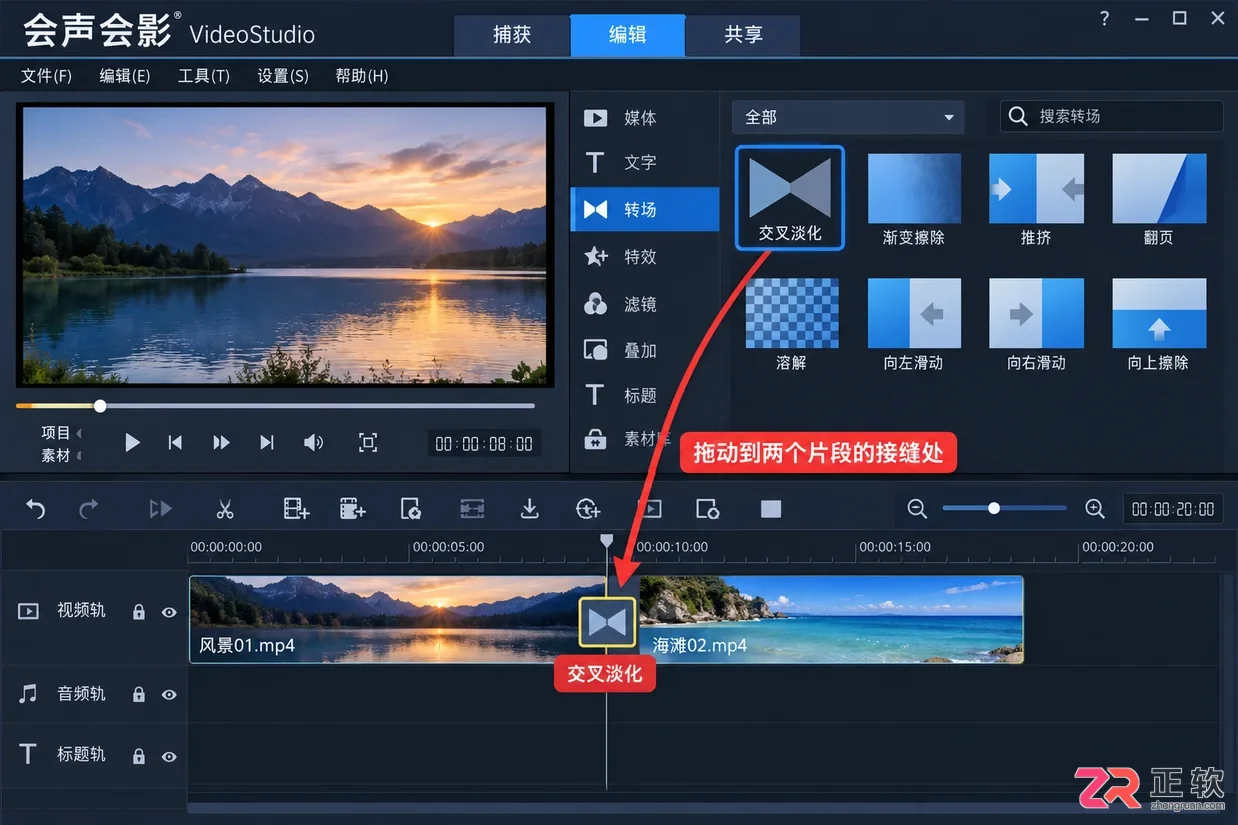Click the zoom out magnifier on timeline

pos(917,509)
